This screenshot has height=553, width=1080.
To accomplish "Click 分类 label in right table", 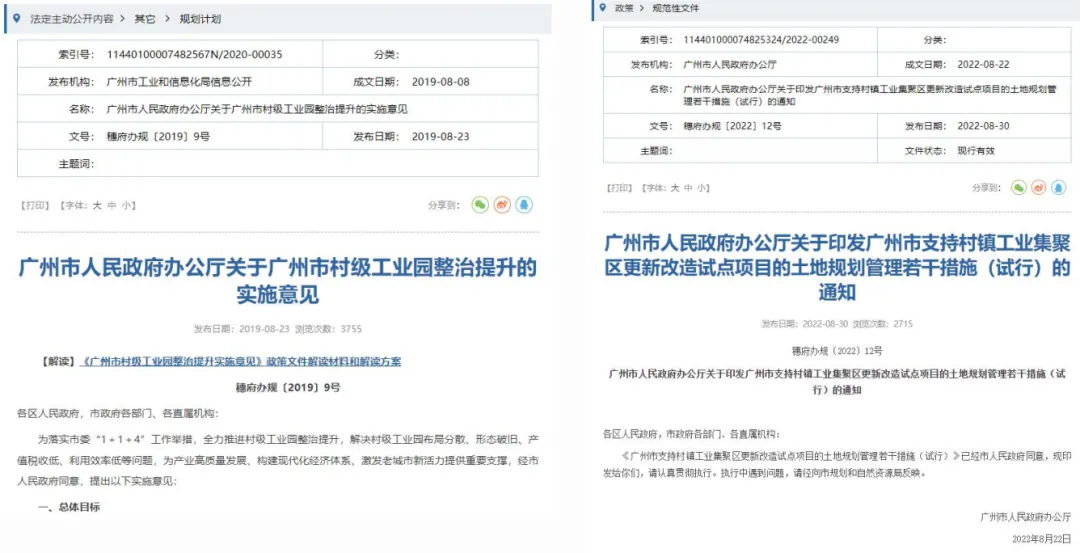I will [935, 39].
